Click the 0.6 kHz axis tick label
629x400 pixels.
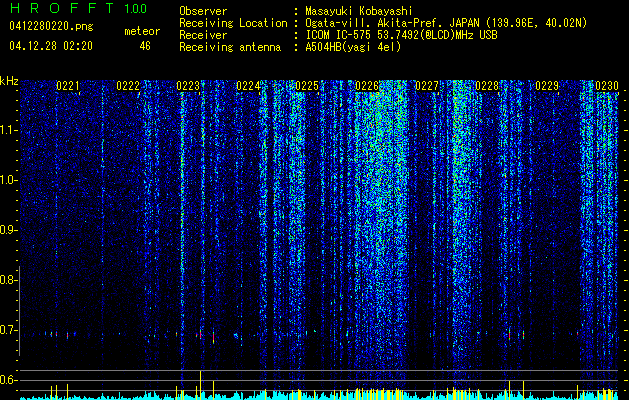tap(8, 380)
